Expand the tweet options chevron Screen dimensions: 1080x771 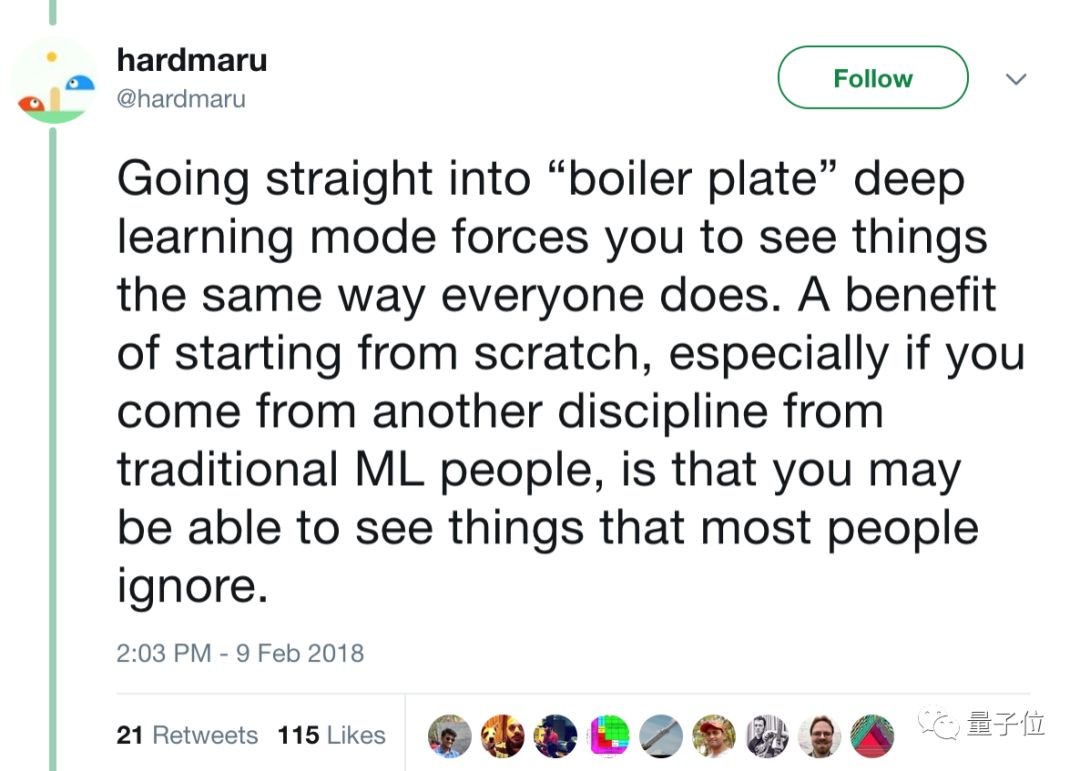[1016, 79]
